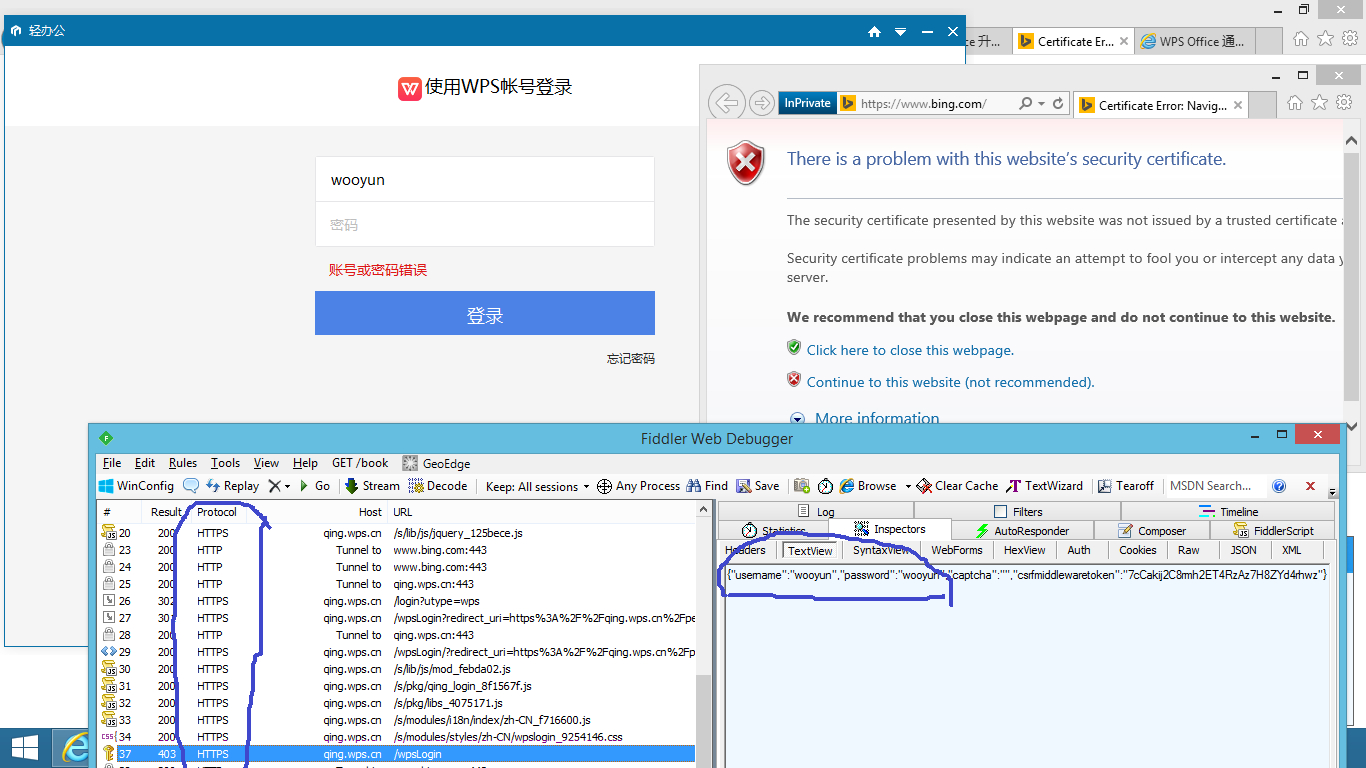This screenshot has width=1366, height=768.
Task: Click the stopwatch timer icon in toolbar
Action: click(x=825, y=486)
